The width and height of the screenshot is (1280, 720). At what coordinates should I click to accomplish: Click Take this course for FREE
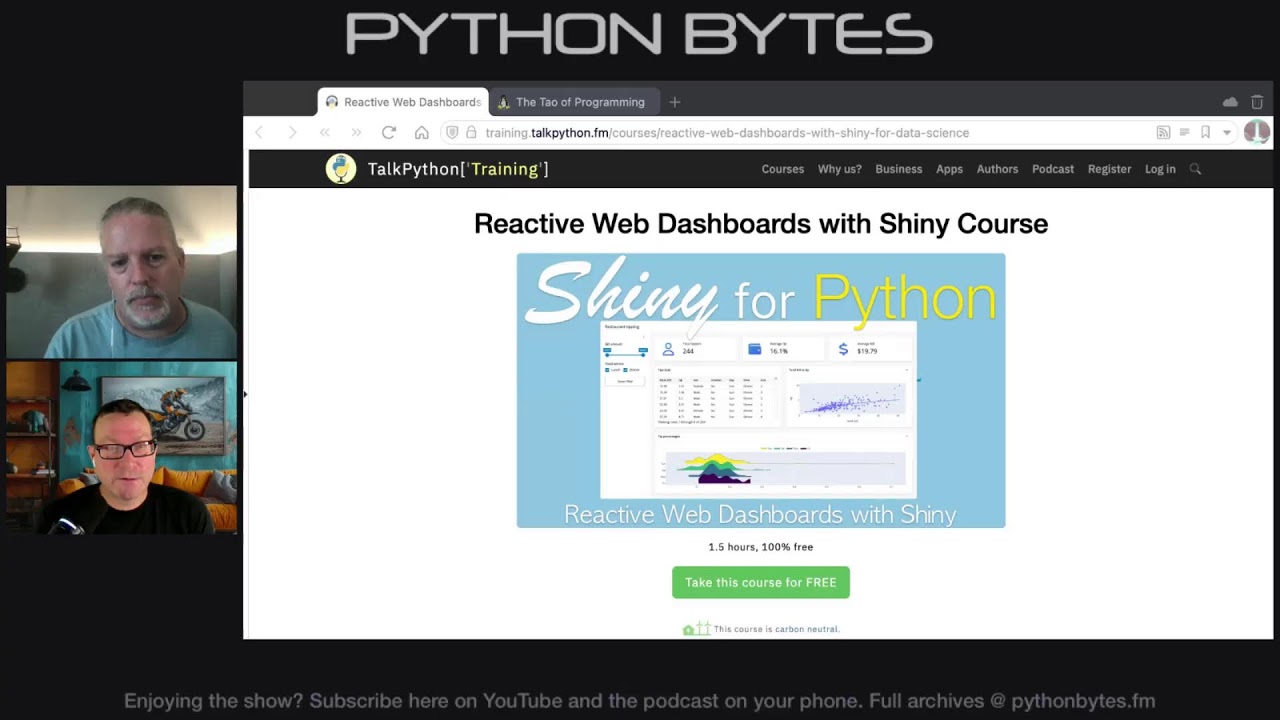[x=761, y=582]
